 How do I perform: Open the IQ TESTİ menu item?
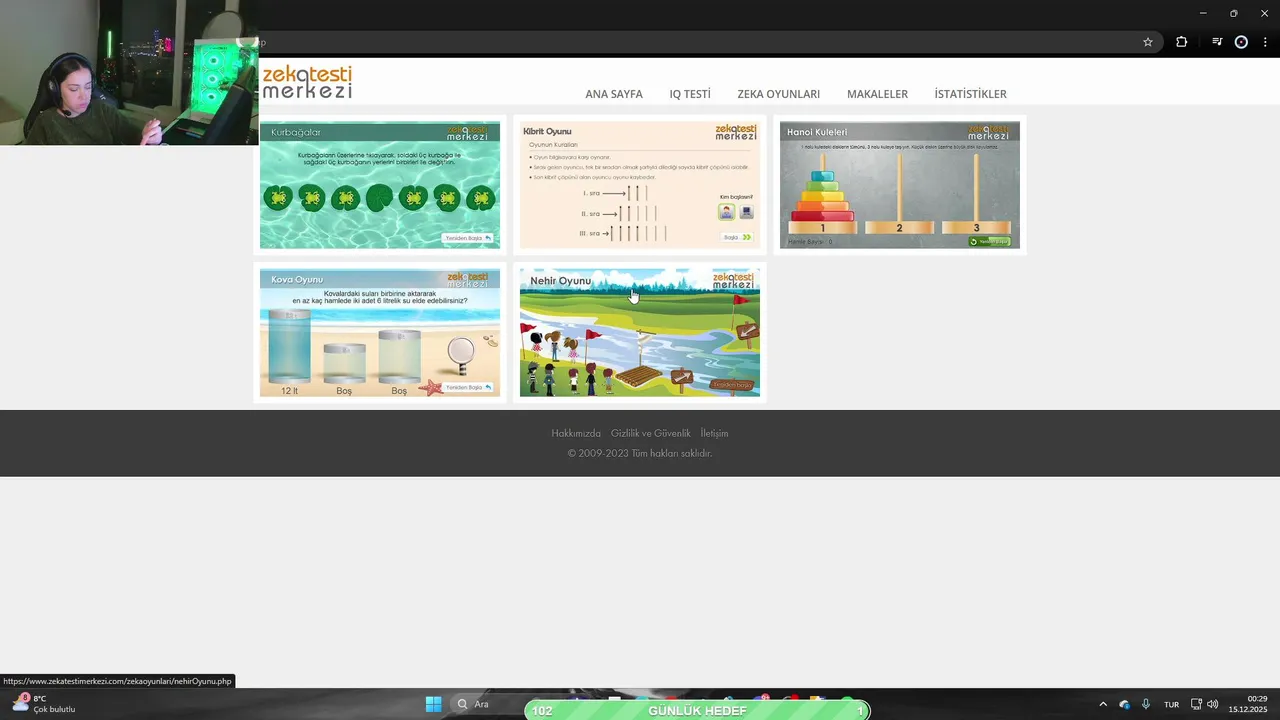(690, 94)
